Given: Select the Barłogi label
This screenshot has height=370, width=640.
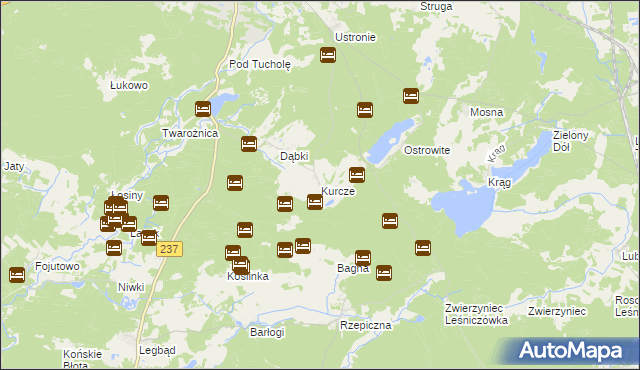Looking at the screenshot, I should click(x=267, y=332).
